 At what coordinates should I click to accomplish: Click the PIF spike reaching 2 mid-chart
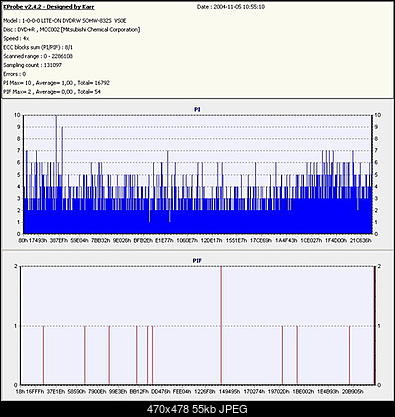click(221, 325)
